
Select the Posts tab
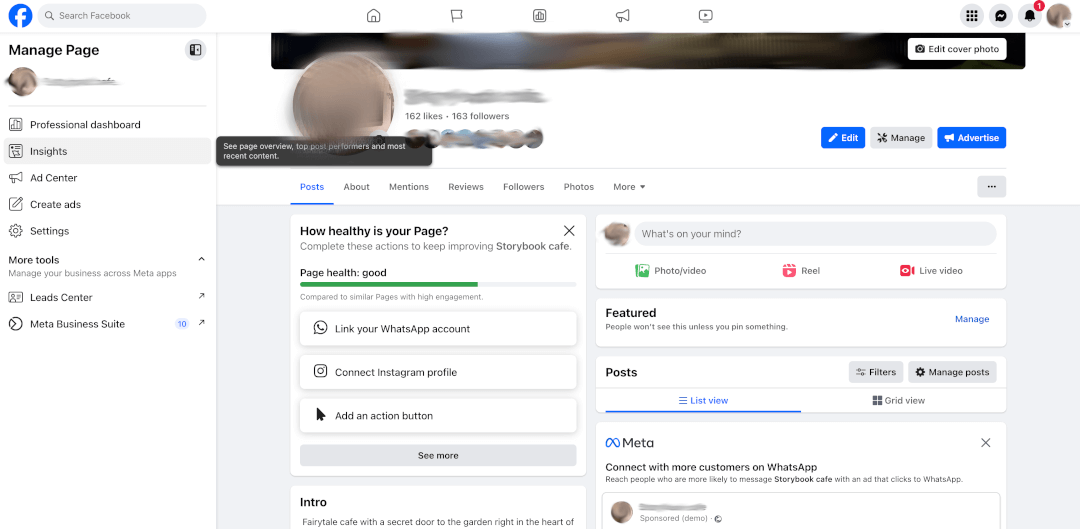coord(312,187)
